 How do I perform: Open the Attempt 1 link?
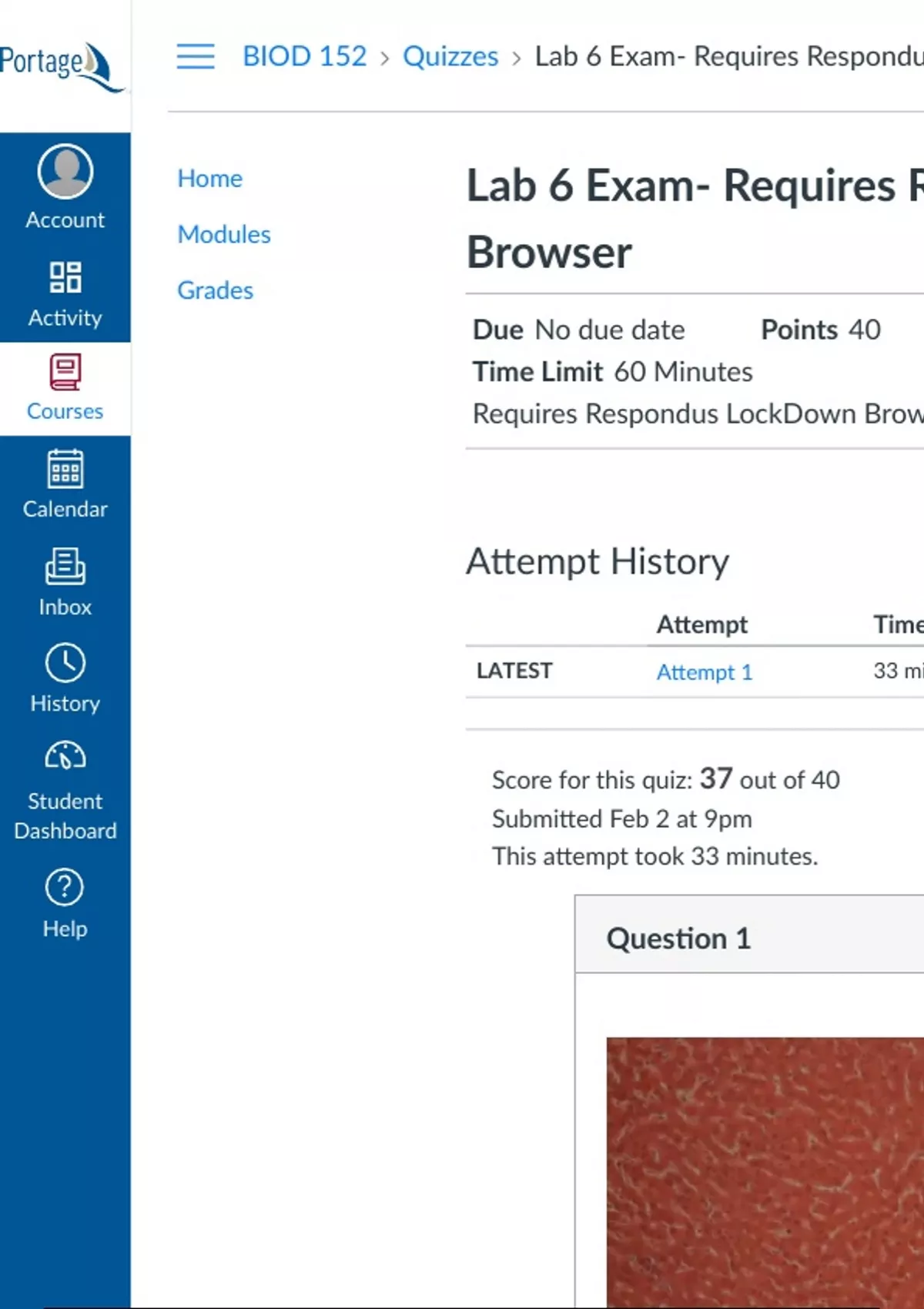(704, 672)
